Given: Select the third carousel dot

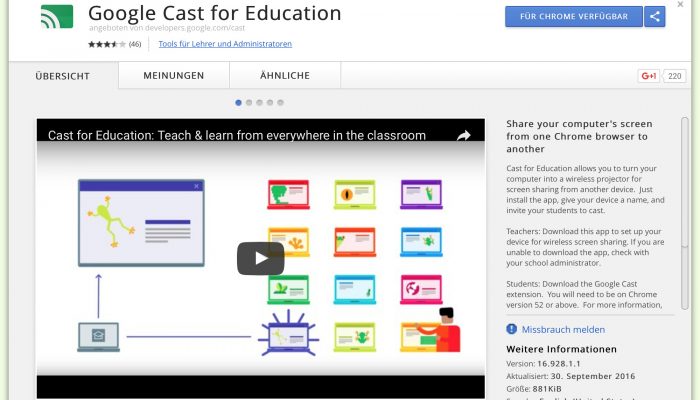Looking at the screenshot, I should [259, 103].
